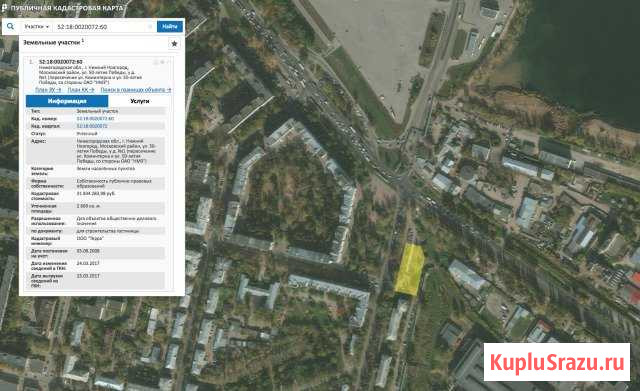Click the first small icon in result card header
The width and height of the screenshot is (640, 391).
(156, 62)
